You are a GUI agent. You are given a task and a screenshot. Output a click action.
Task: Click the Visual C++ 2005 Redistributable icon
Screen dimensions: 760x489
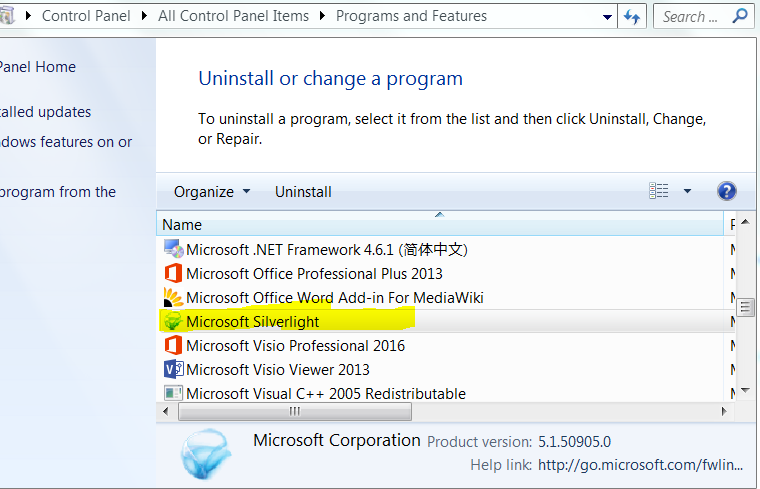(x=173, y=393)
